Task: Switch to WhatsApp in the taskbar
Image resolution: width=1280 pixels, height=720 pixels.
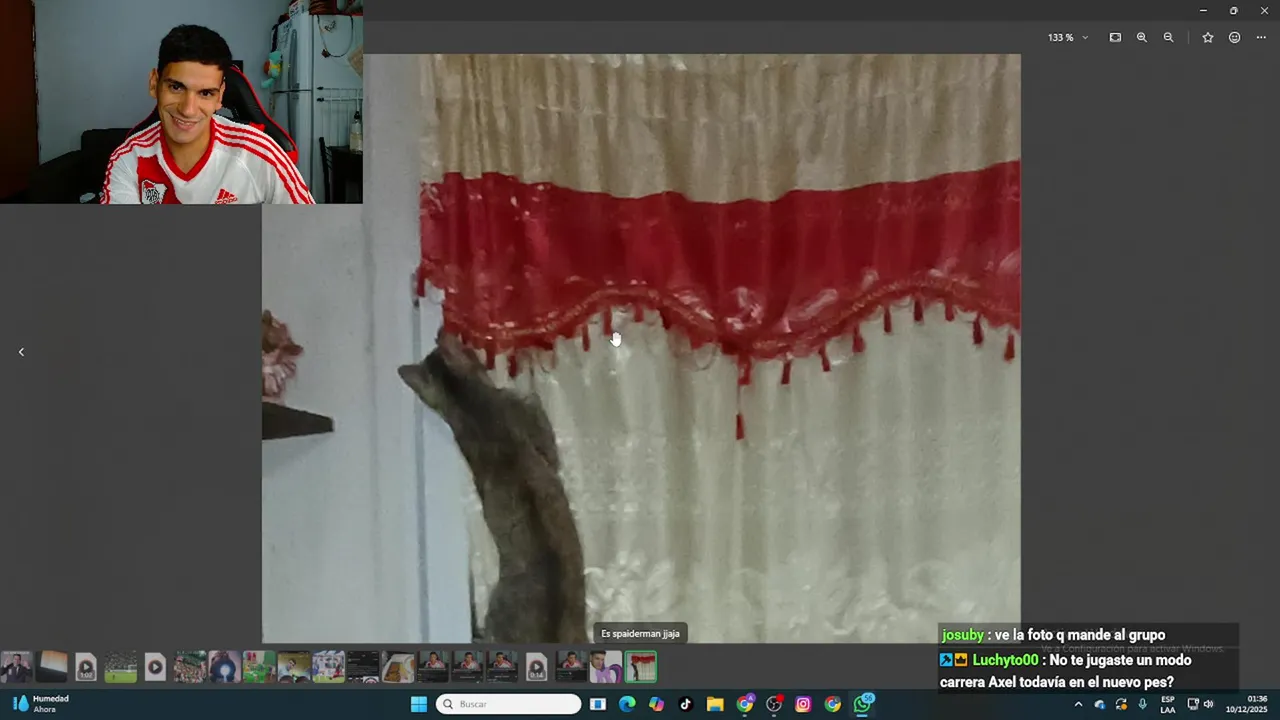Action: point(863,704)
